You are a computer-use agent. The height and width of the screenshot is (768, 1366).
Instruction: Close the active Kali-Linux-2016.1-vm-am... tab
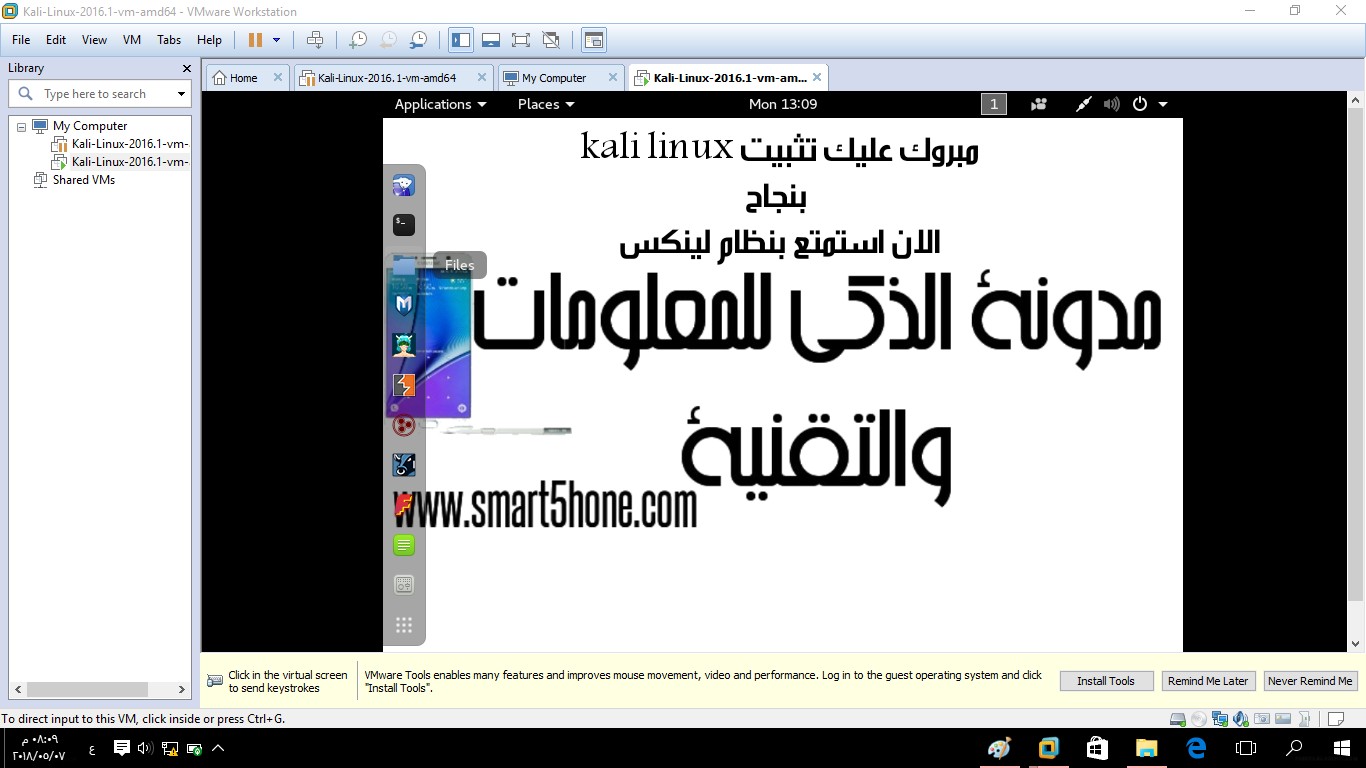click(817, 77)
